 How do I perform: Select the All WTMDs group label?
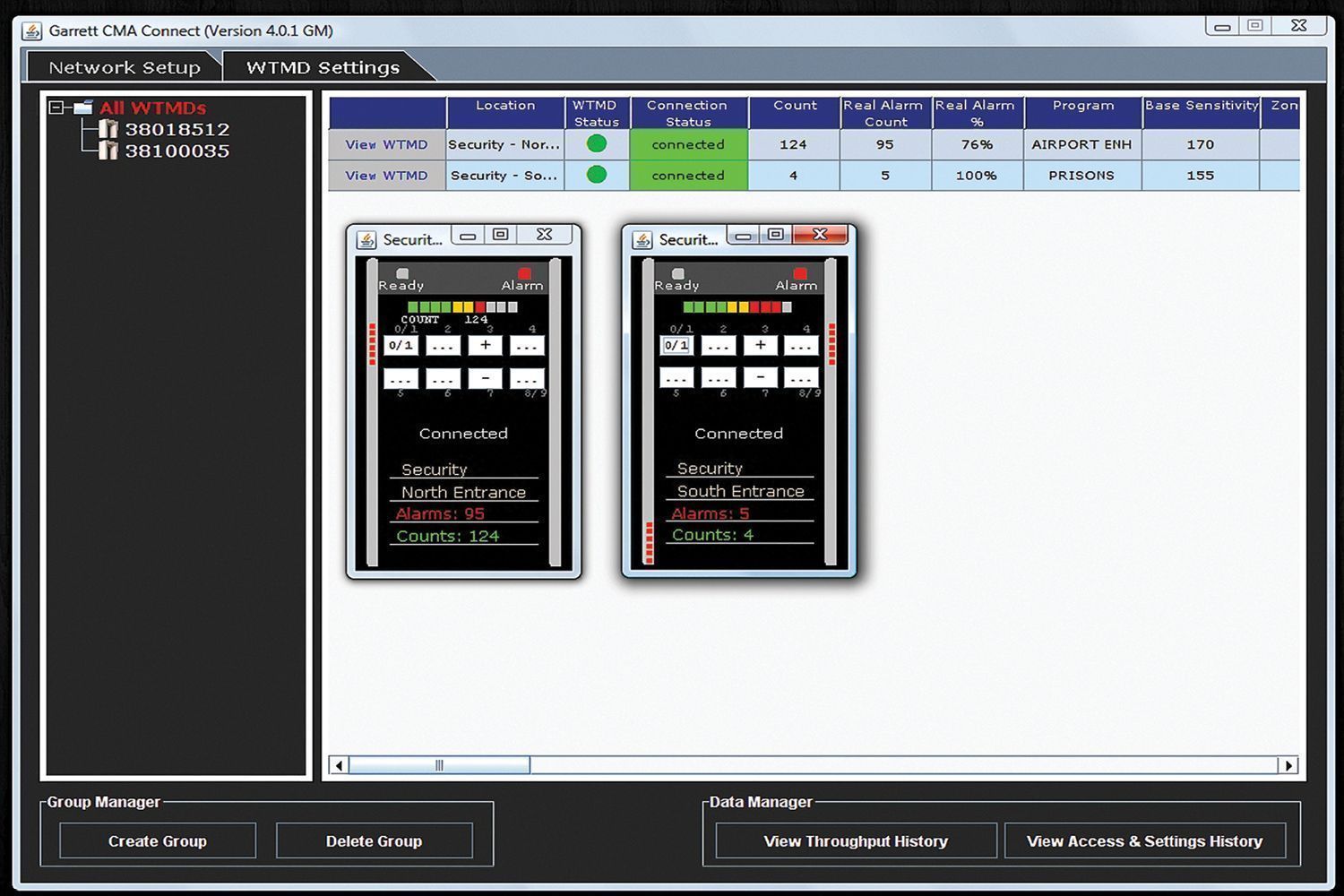click(x=152, y=108)
